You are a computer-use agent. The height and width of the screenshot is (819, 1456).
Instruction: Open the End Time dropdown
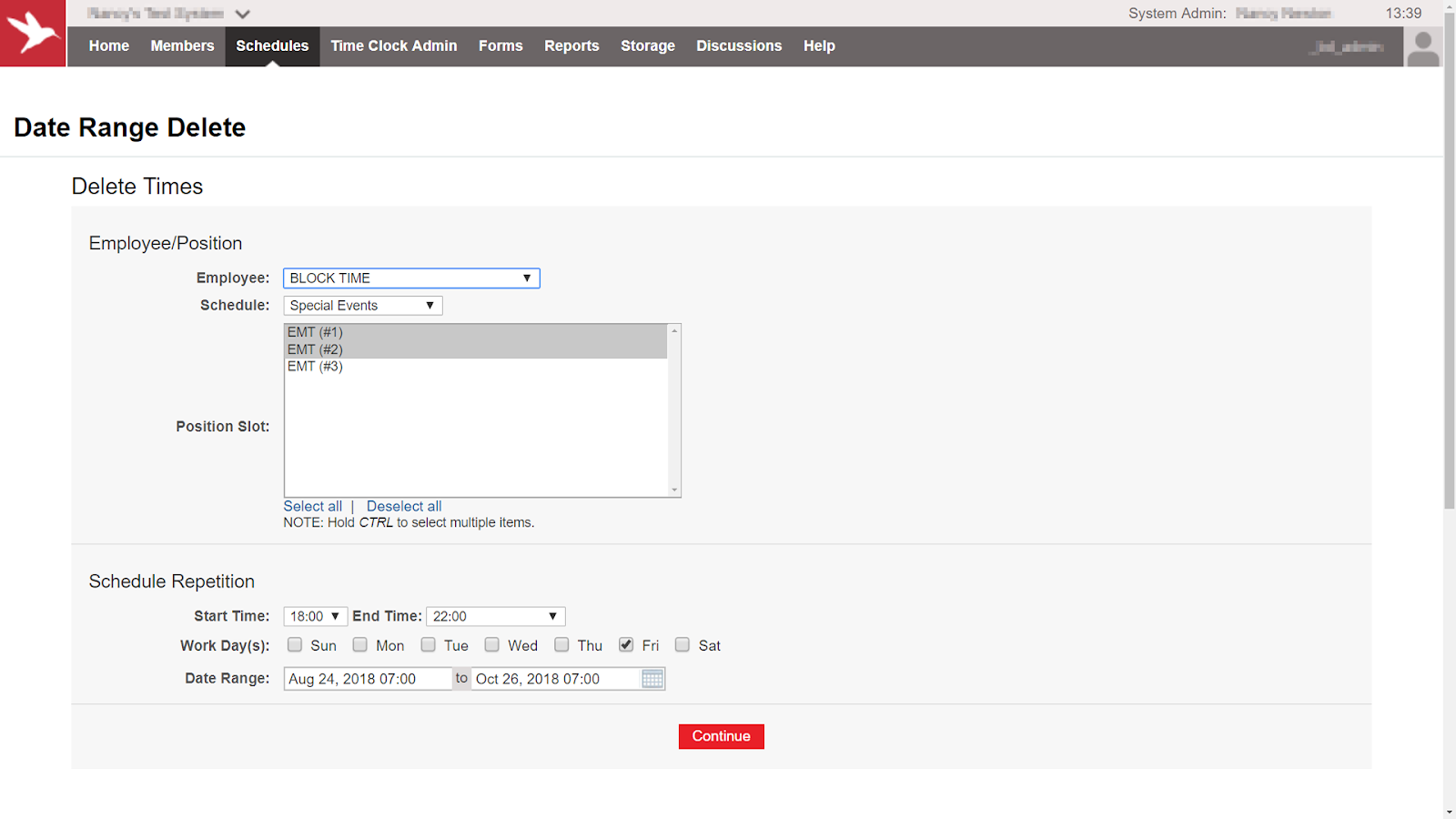click(496, 617)
